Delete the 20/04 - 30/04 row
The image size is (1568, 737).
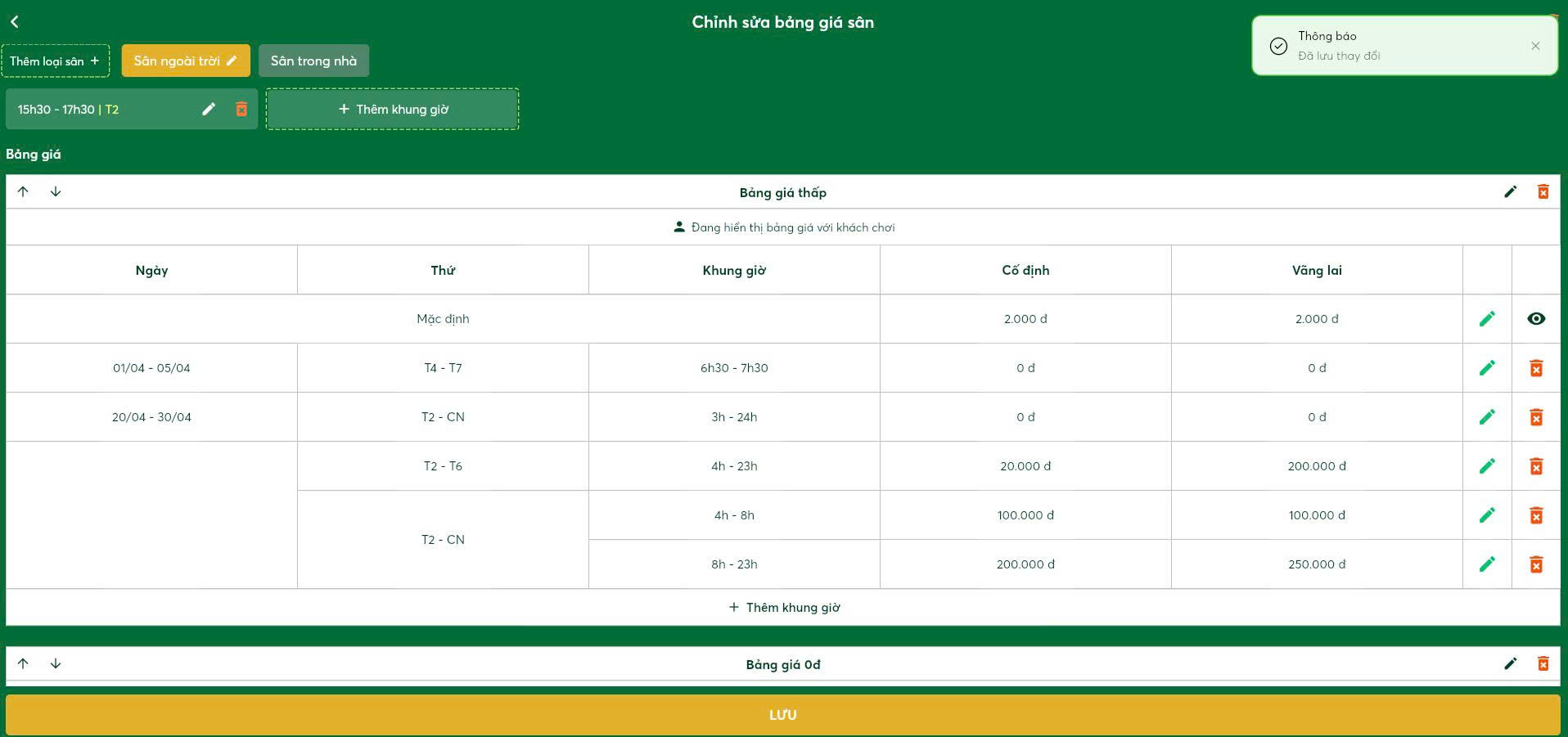pyautogui.click(x=1536, y=417)
